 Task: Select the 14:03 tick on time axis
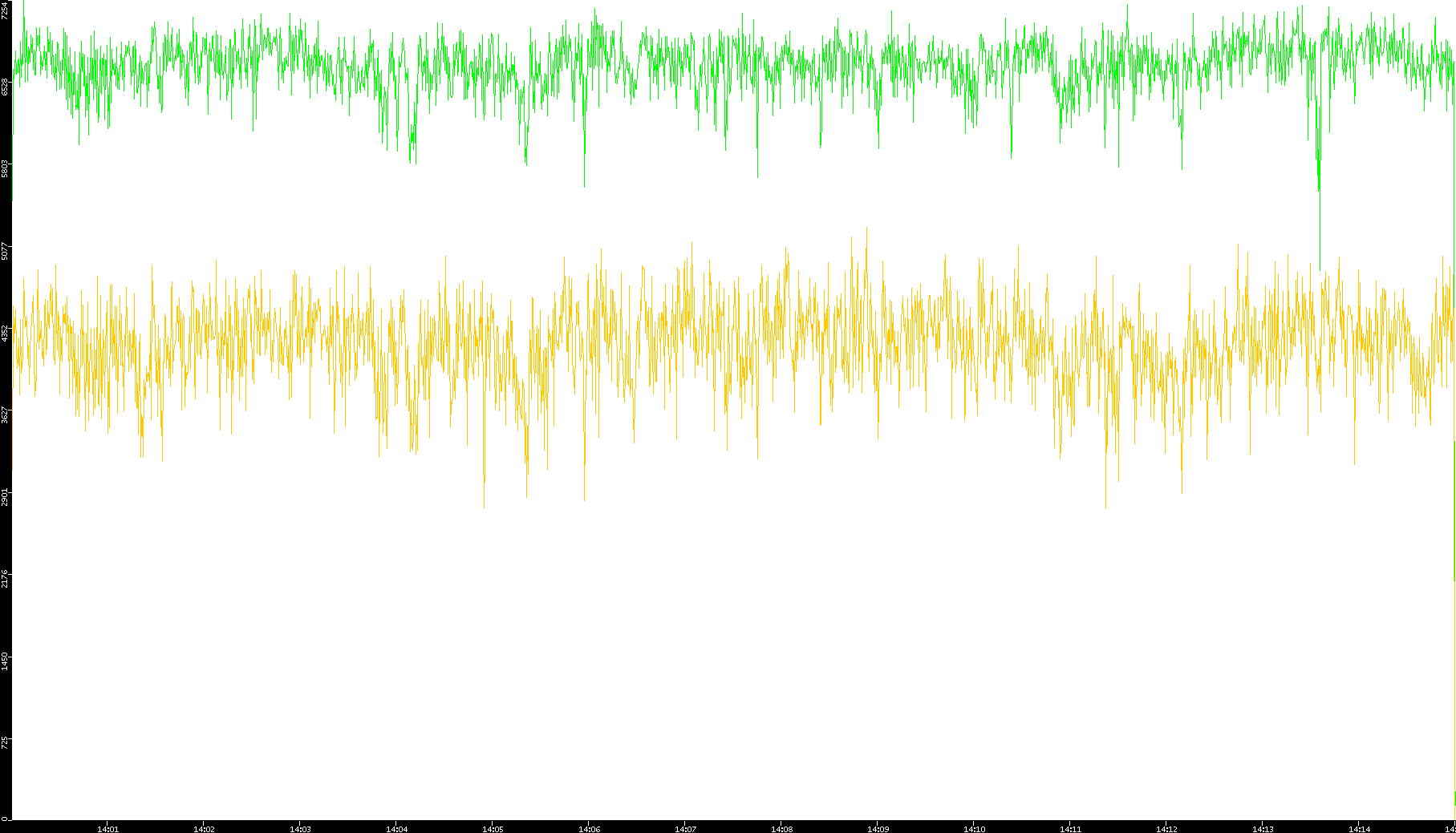point(300,829)
